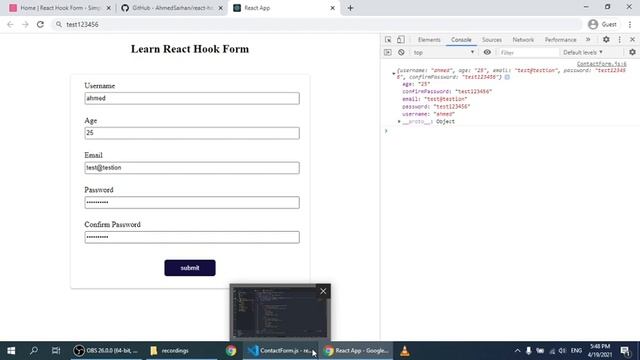
Task: Close the DevTools panel
Action: pyautogui.click(x=632, y=40)
